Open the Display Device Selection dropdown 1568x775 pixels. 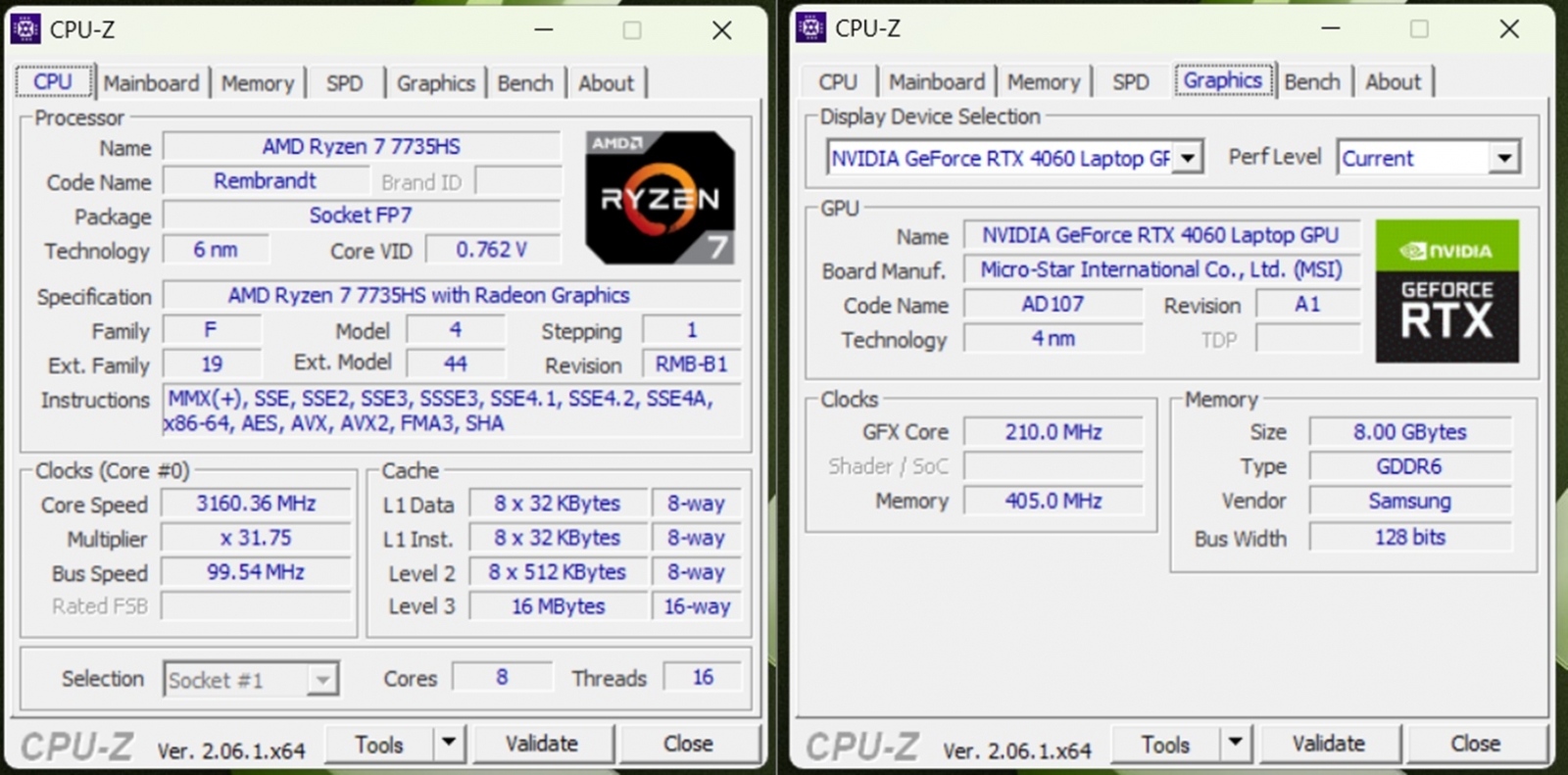(x=1188, y=158)
